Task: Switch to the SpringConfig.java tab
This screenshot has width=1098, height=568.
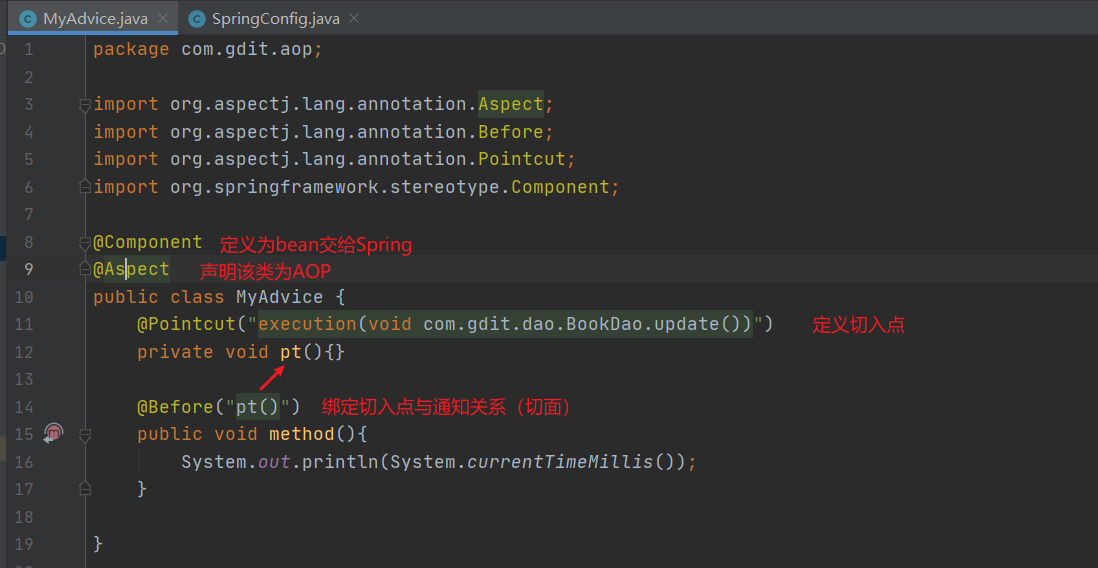Action: [x=275, y=19]
